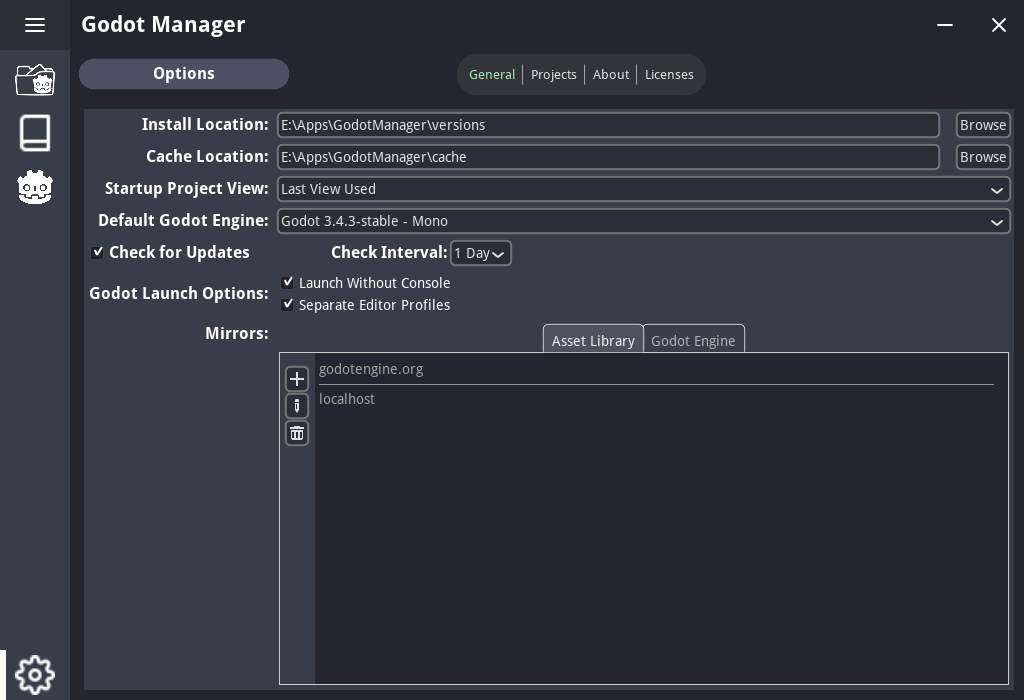This screenshot has width=1024, height=700.
Task: Disable Launch Without Console option
Action: click(x=288, y=283)
